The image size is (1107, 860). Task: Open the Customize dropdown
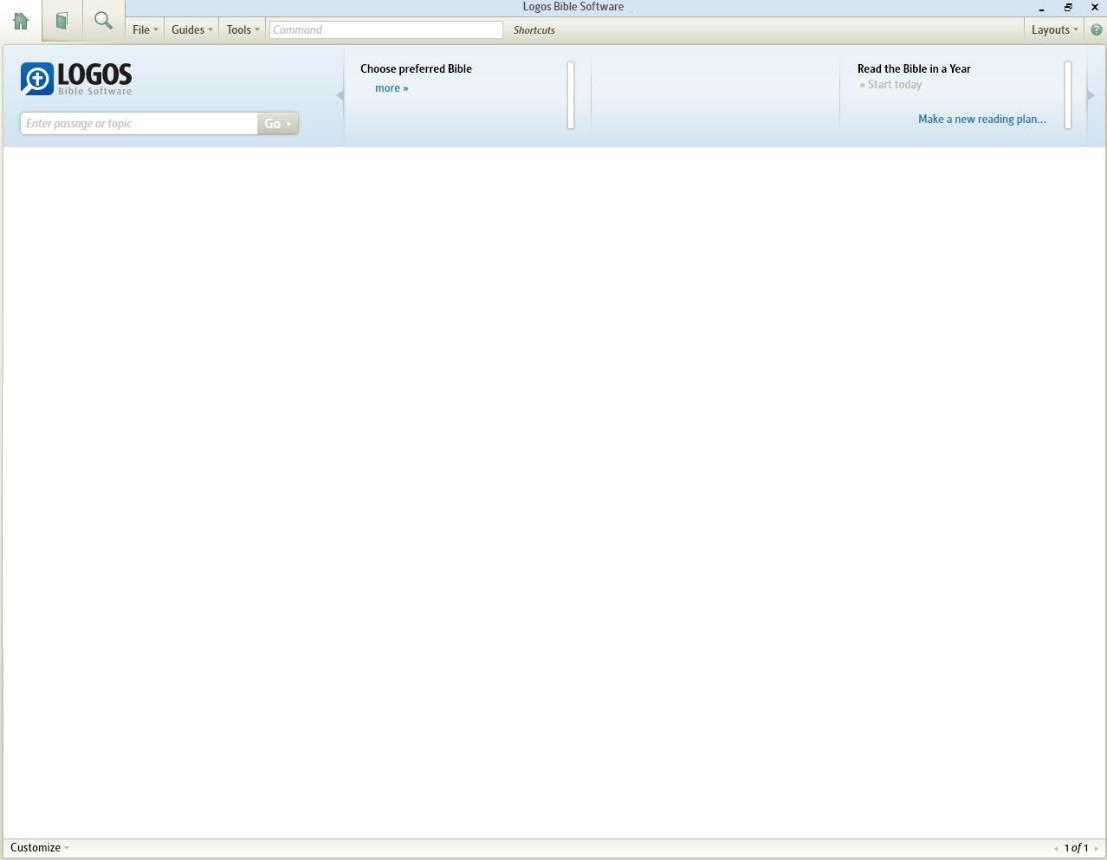pos(38,846)
